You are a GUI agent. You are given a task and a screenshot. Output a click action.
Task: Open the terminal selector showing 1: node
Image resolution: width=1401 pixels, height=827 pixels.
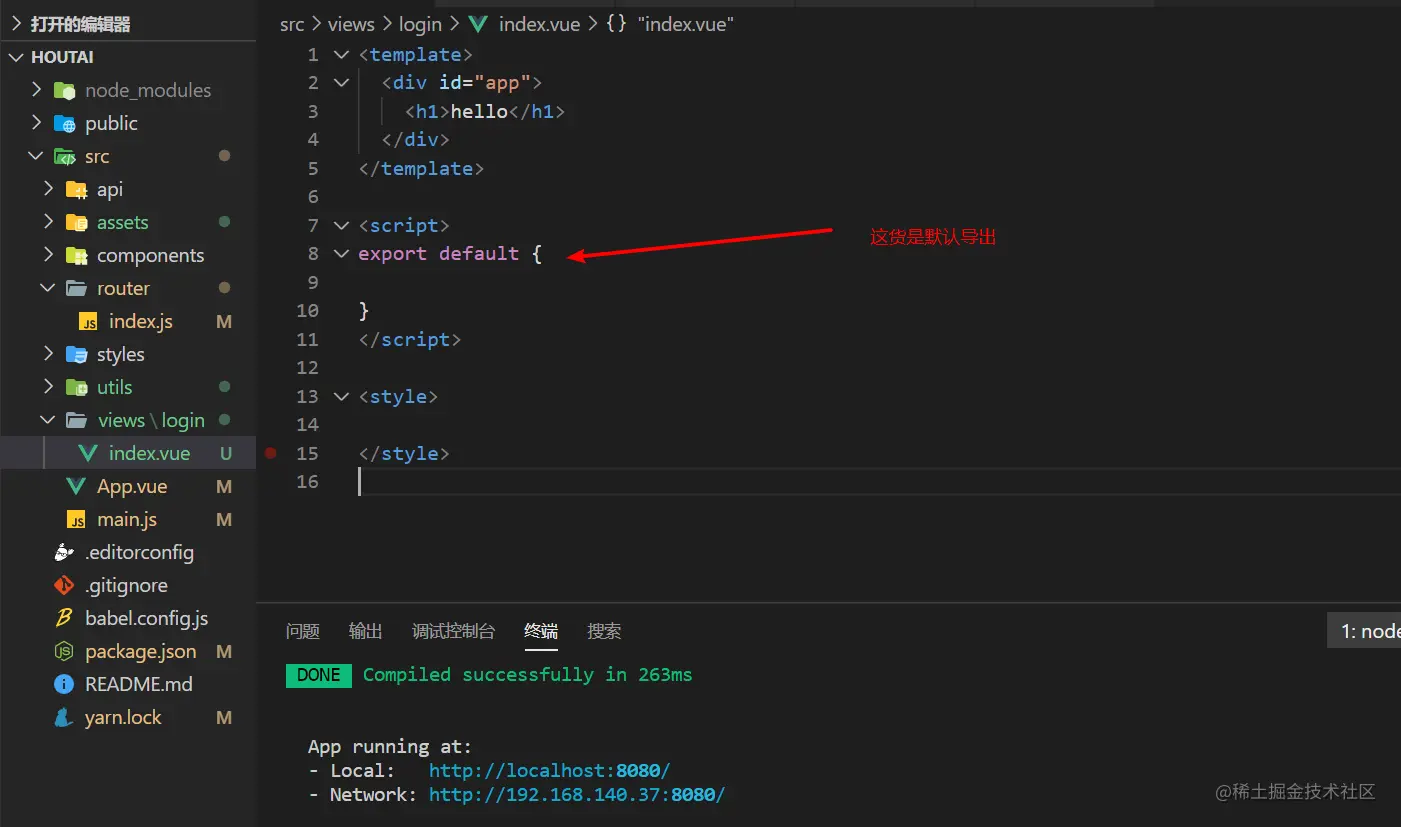1364,631
